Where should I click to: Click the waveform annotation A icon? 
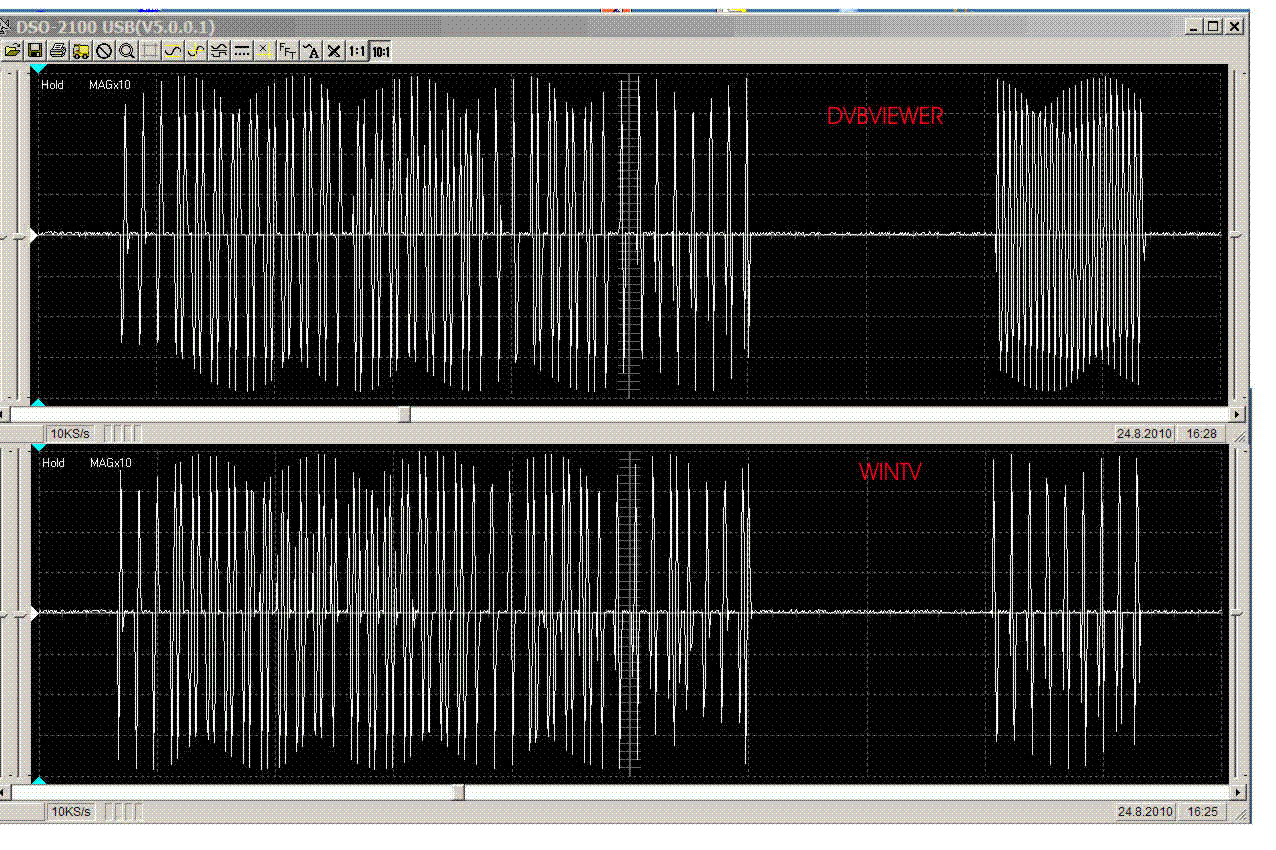(311, 51)
